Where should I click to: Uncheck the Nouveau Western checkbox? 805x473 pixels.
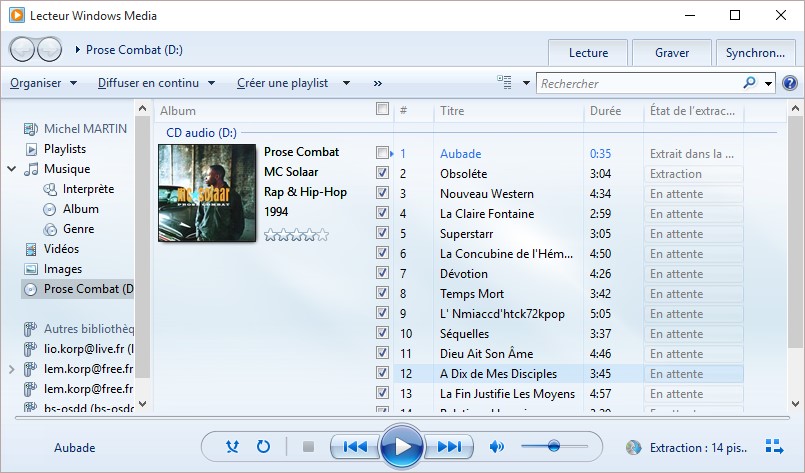coord(382,193)
